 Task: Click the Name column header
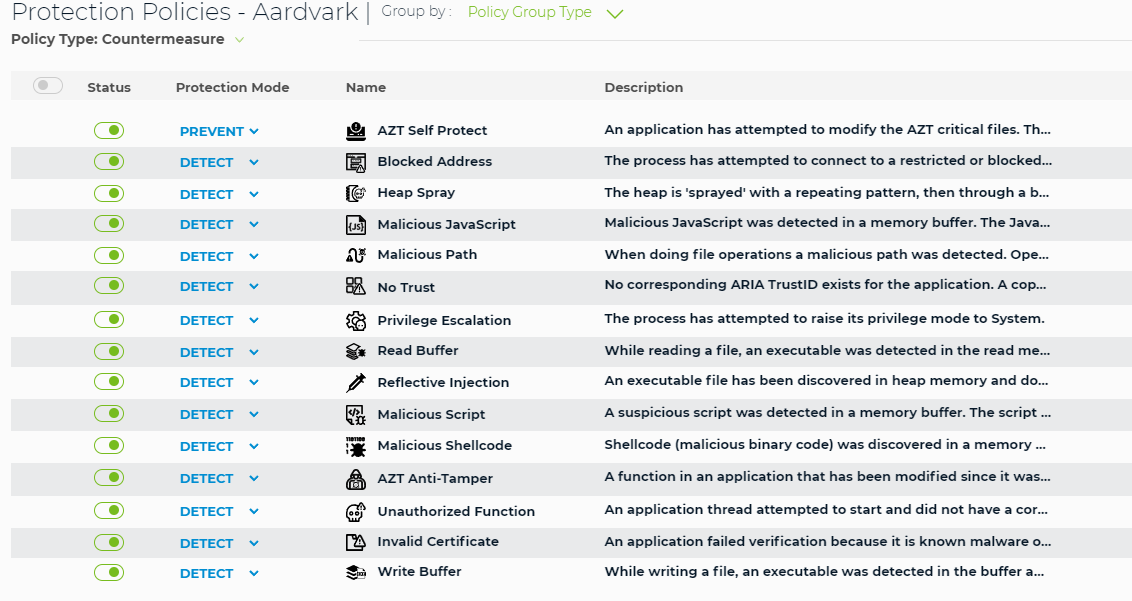pyautogui.click(x=366, y=87)
